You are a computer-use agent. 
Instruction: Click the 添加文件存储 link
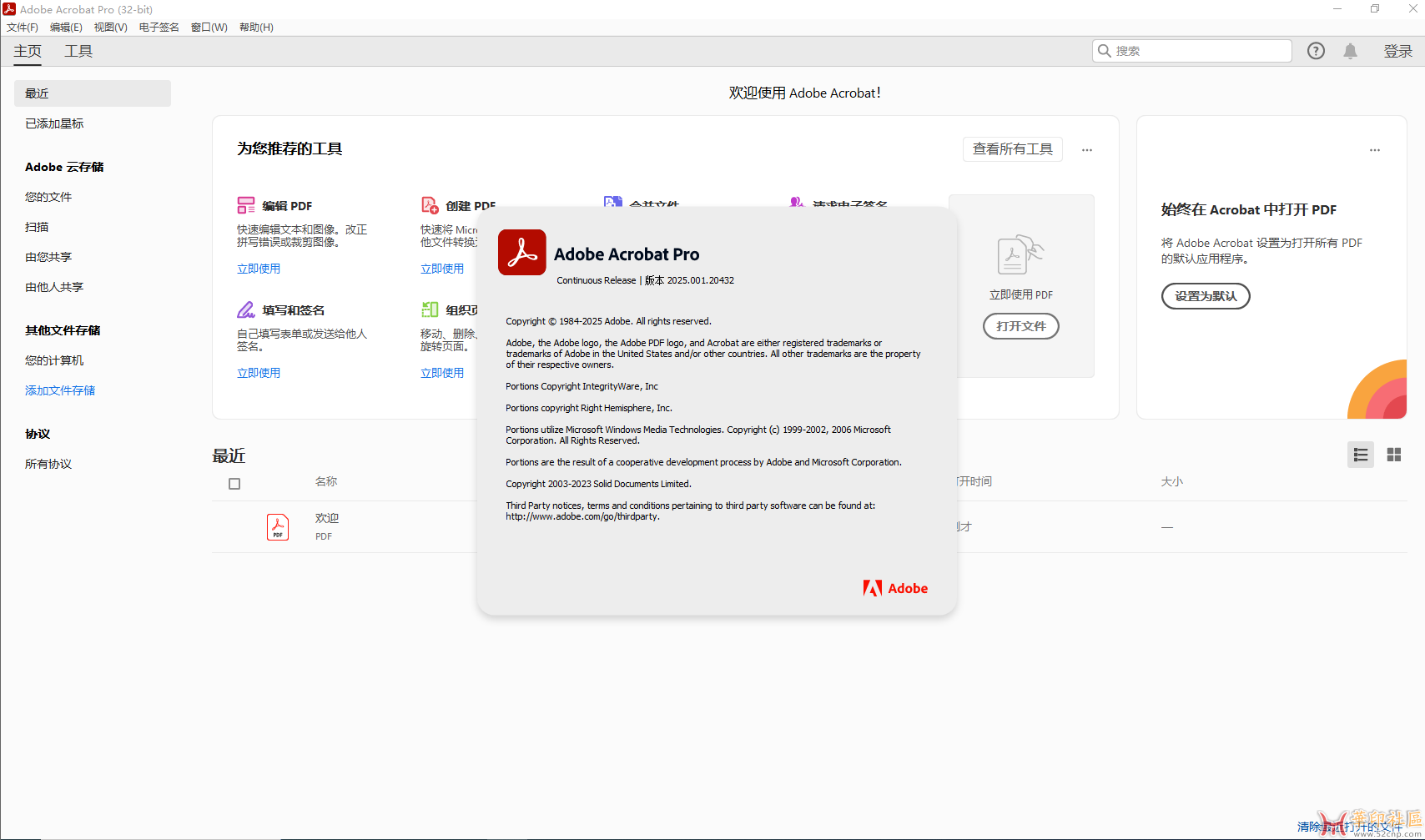pyautogui.click(x=60, y=390)
